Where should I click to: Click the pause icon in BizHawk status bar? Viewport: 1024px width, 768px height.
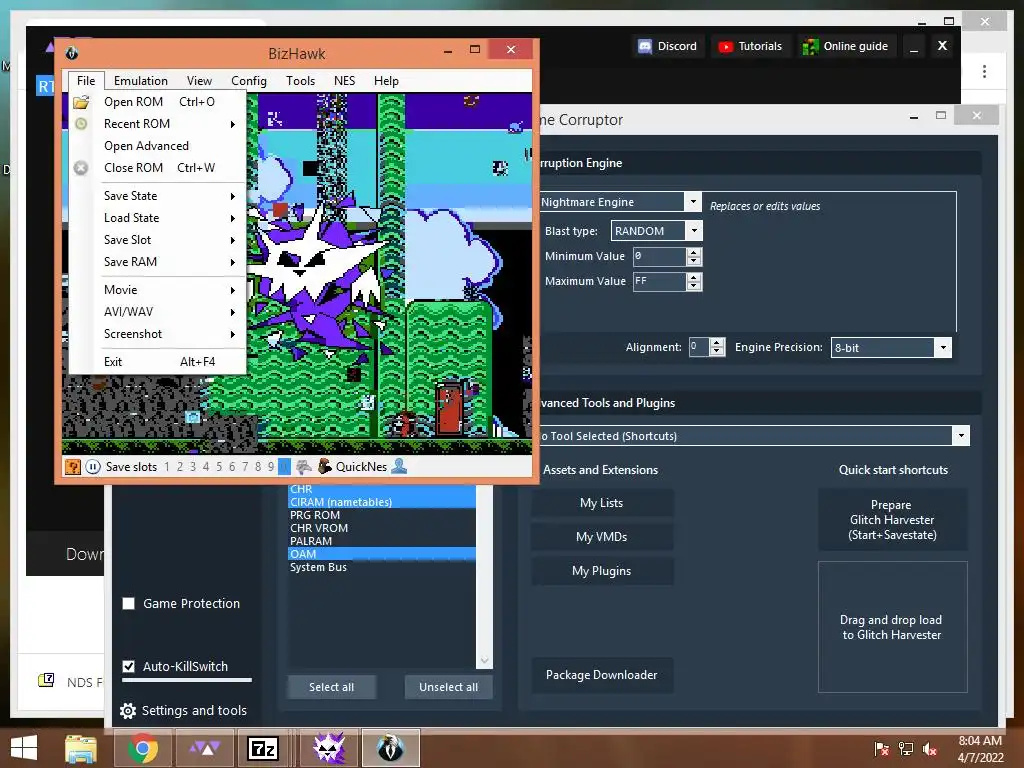(x=93, y=466)
